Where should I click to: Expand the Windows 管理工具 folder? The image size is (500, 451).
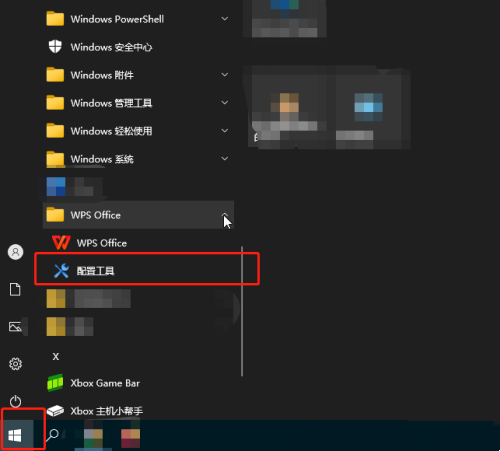coord(138,103)
